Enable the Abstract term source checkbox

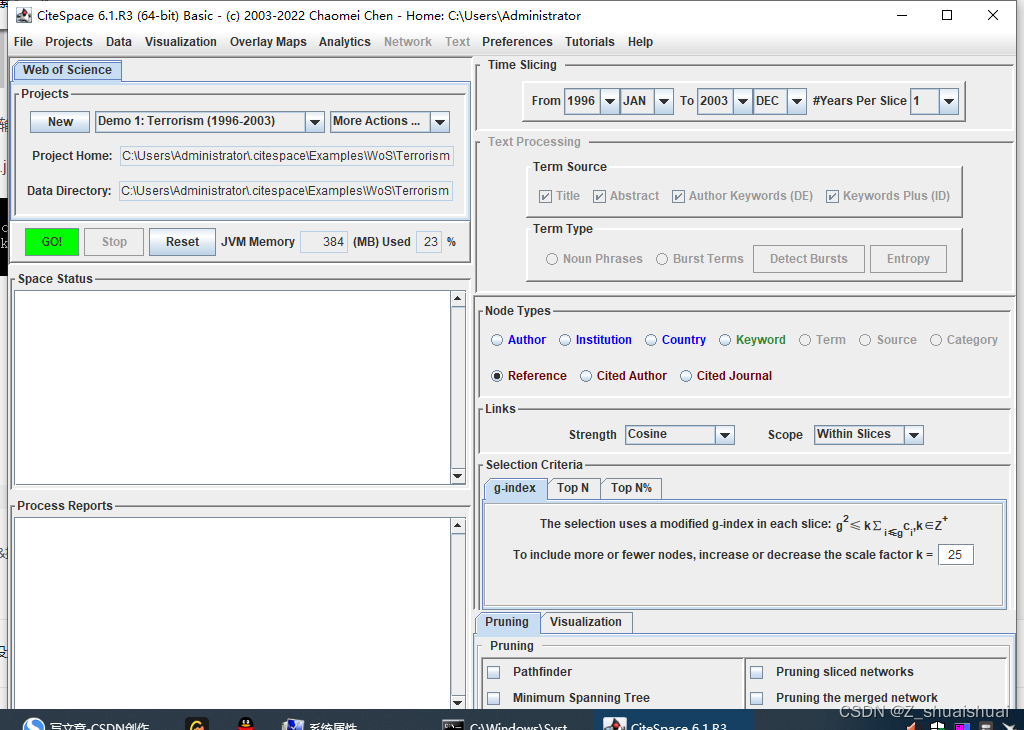tap(598, 195)
